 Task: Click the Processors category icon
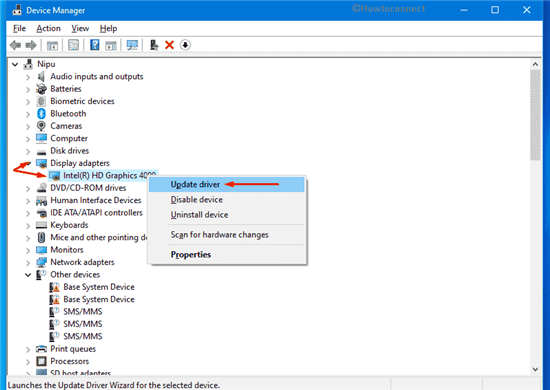pyautogui.click(x=41, y=361)
